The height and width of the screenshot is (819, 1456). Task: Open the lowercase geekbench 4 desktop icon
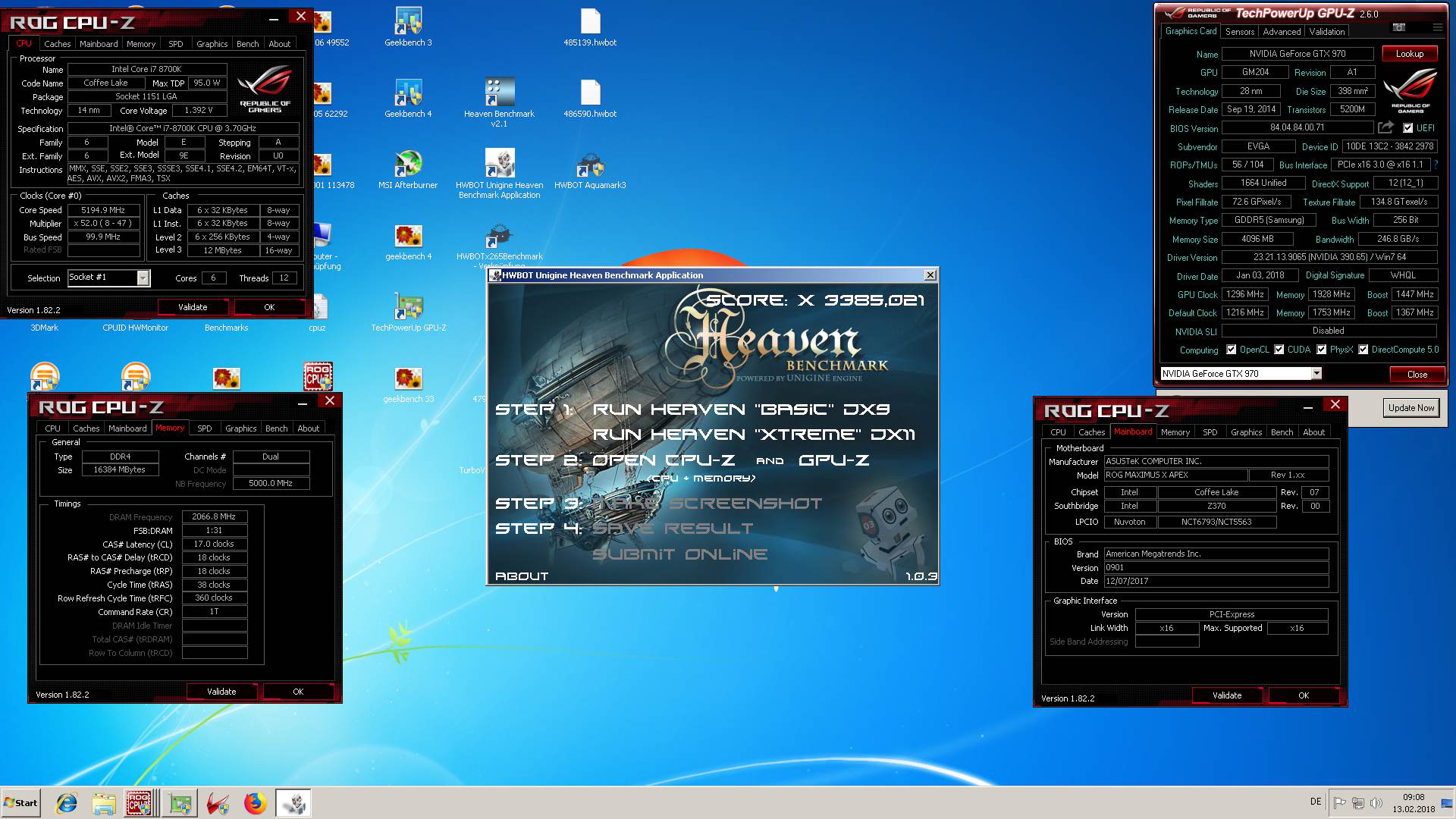pos(408,241)
